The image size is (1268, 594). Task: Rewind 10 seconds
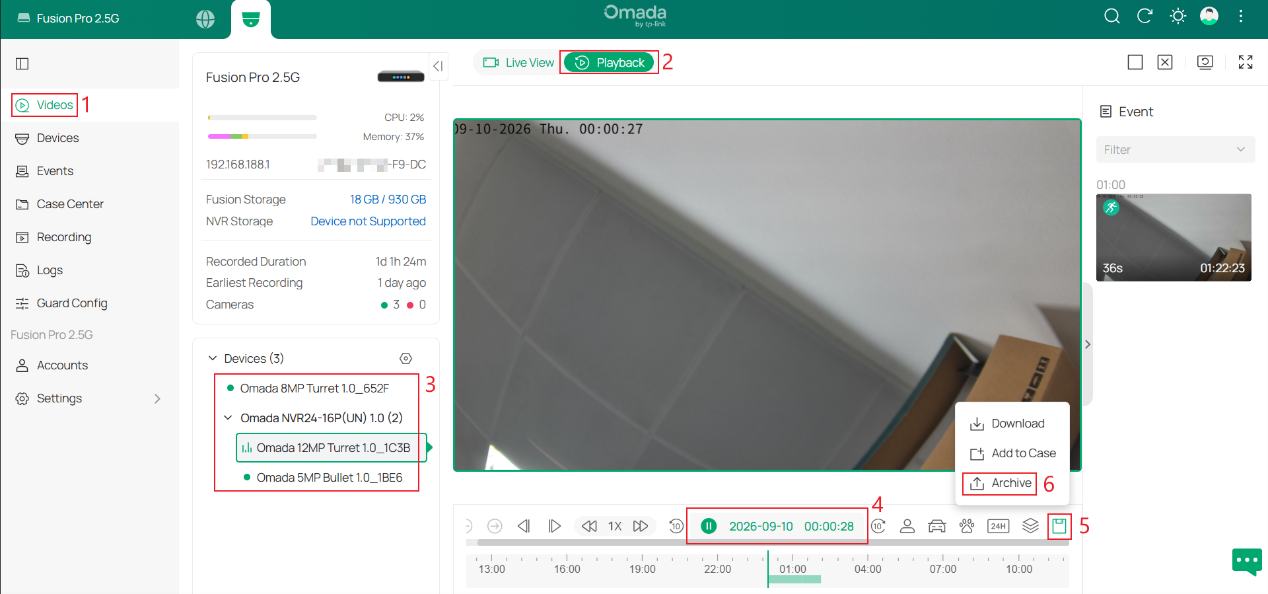676,526
